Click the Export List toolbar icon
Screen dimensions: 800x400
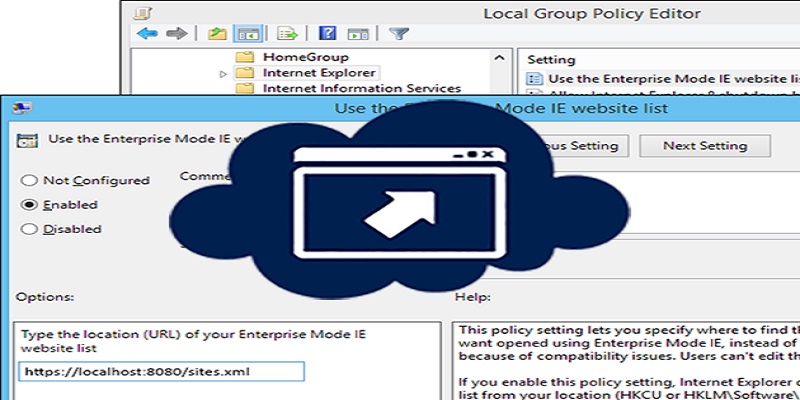tap(287, 34)
